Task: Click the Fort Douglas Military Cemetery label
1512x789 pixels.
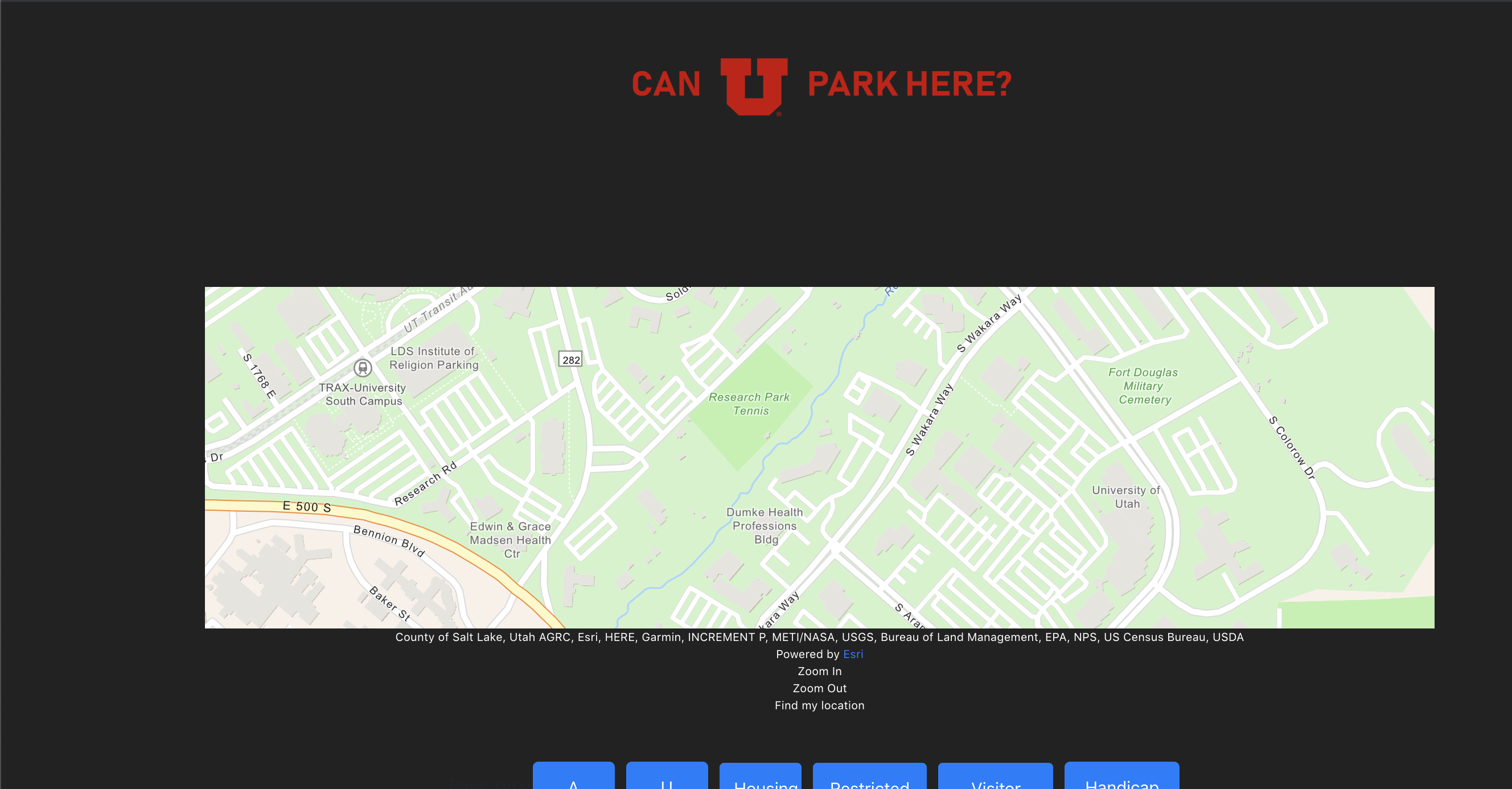Action: pos(1143,387)
